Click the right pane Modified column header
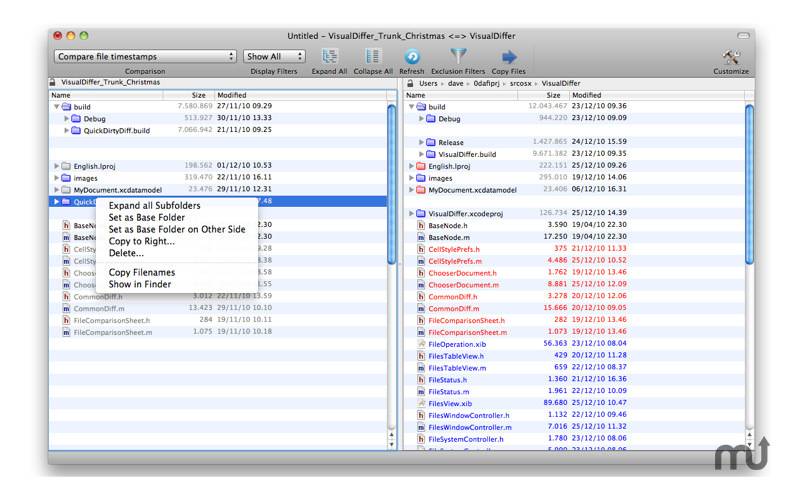This screenshot has width=800, height=500. [657, 95]
